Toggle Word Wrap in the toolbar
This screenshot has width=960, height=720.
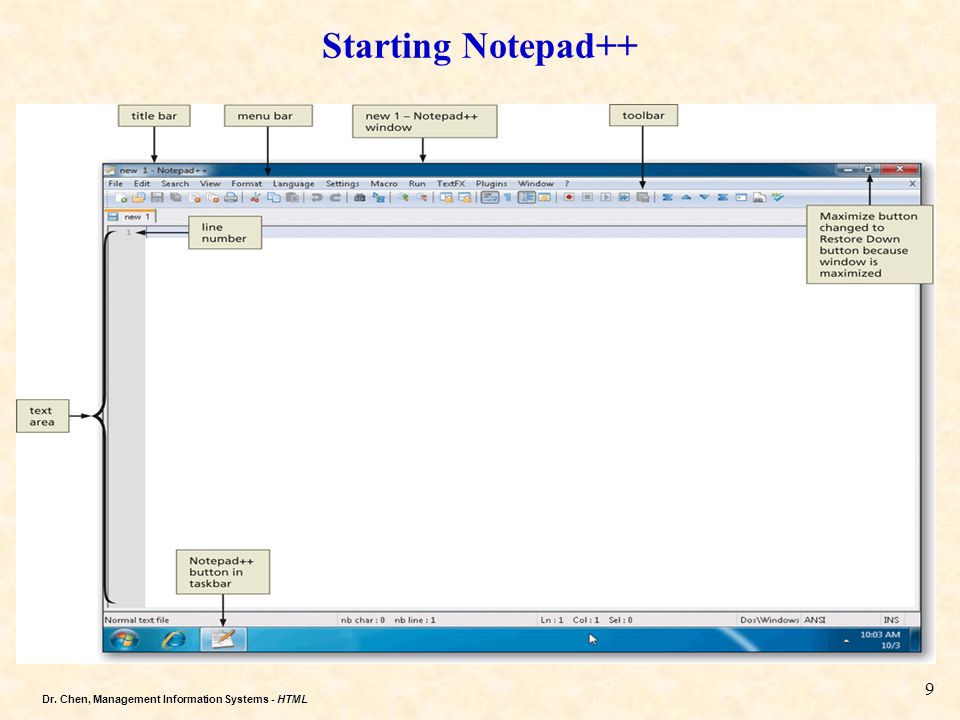[490, 198]
